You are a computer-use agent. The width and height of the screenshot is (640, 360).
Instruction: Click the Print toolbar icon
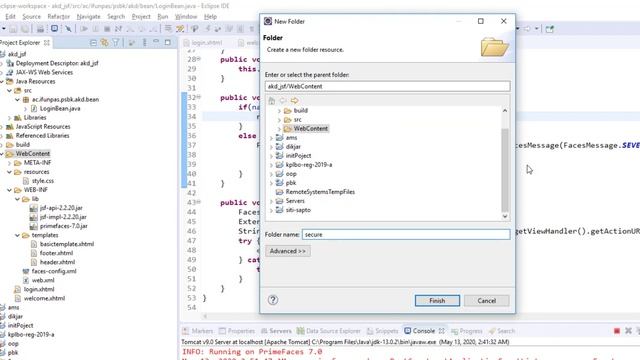(40, 29)
